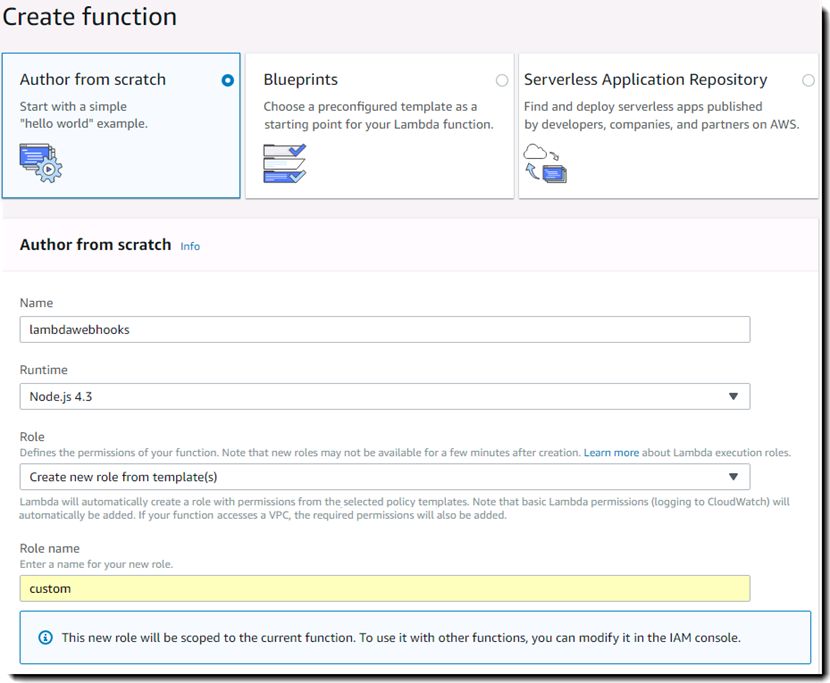The image size is (830, 683).
Task: Click the 'Find and deploy serverless apps' description
Action: tap(662, 115)
